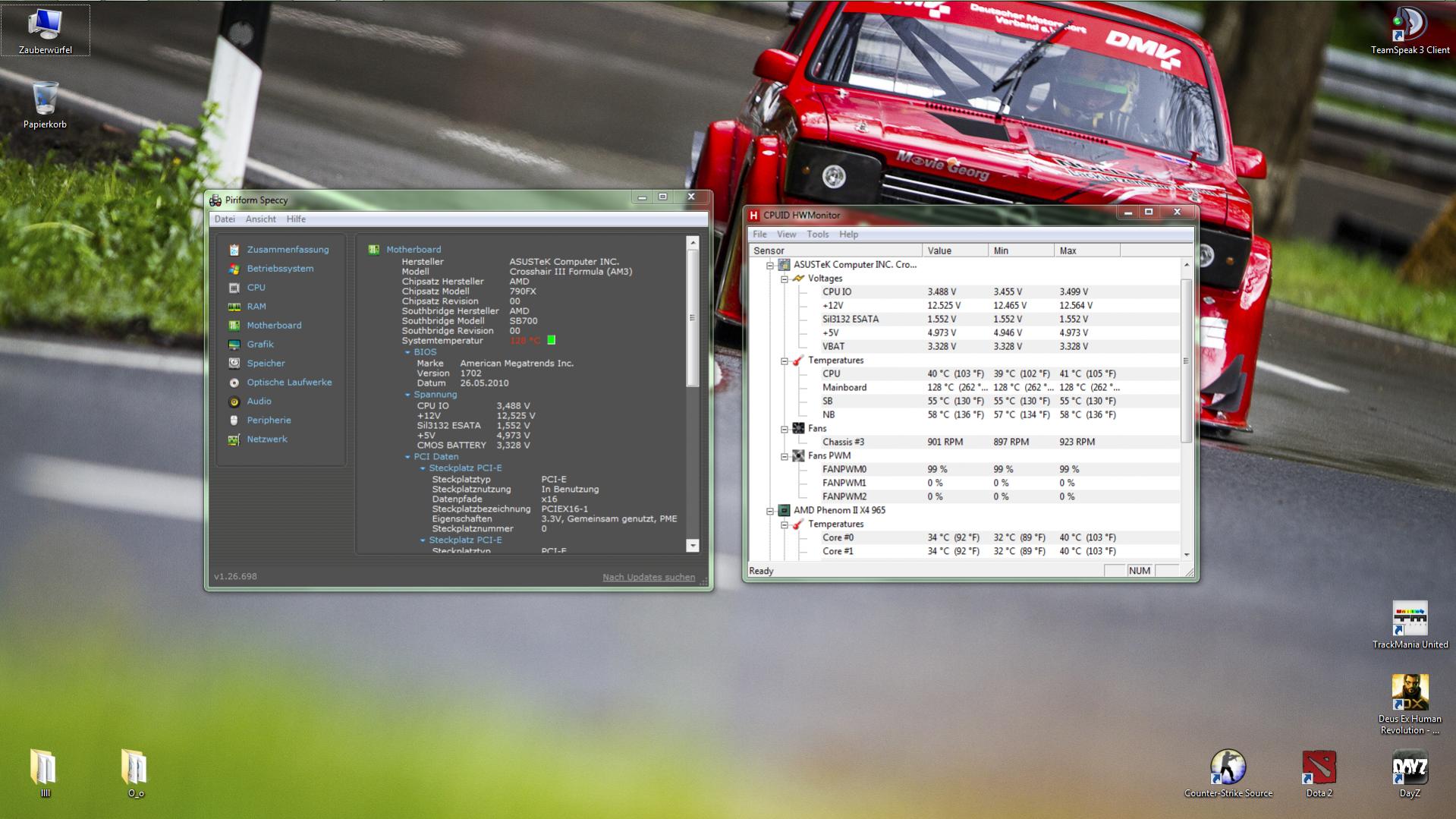Collapse the Fans node in HWMonitor

pos(784,429)
